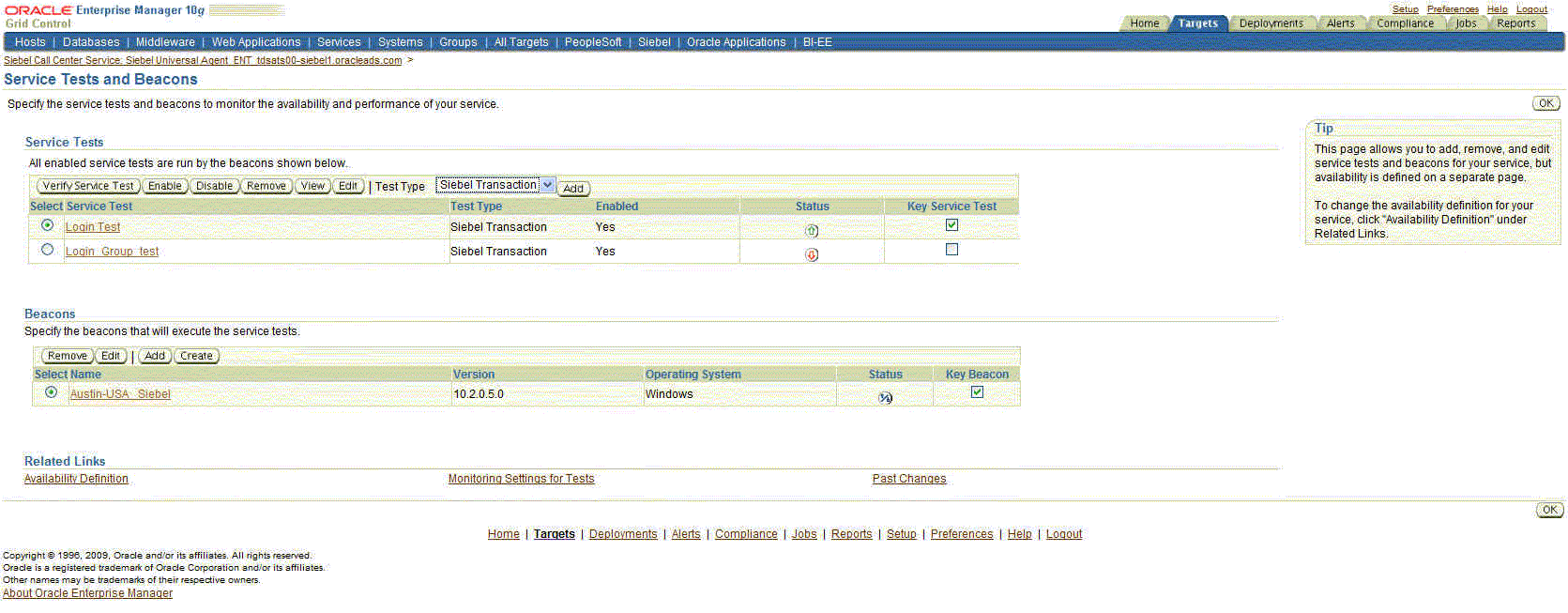1568x613 pixels.
Task: Open the Systems subtab
Action: [400, 42]
